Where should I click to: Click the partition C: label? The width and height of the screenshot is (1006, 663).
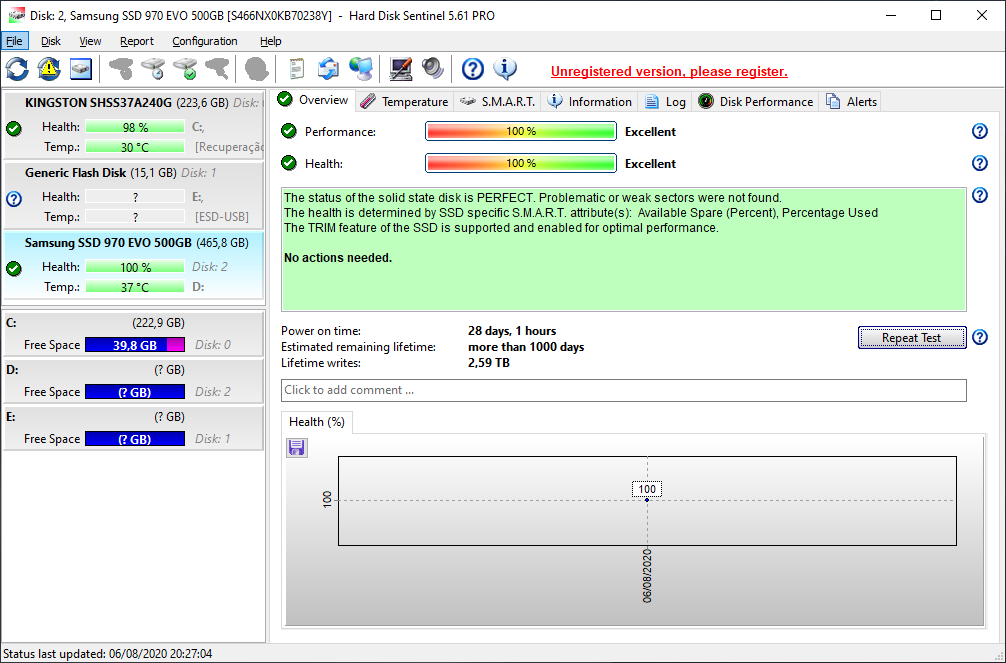pyautogui.click(x=12, y=323)
